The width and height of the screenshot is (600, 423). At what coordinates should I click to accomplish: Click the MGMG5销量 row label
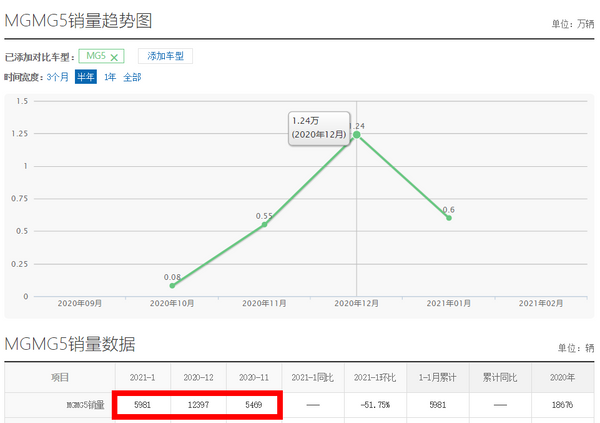(x=85, y=405)
